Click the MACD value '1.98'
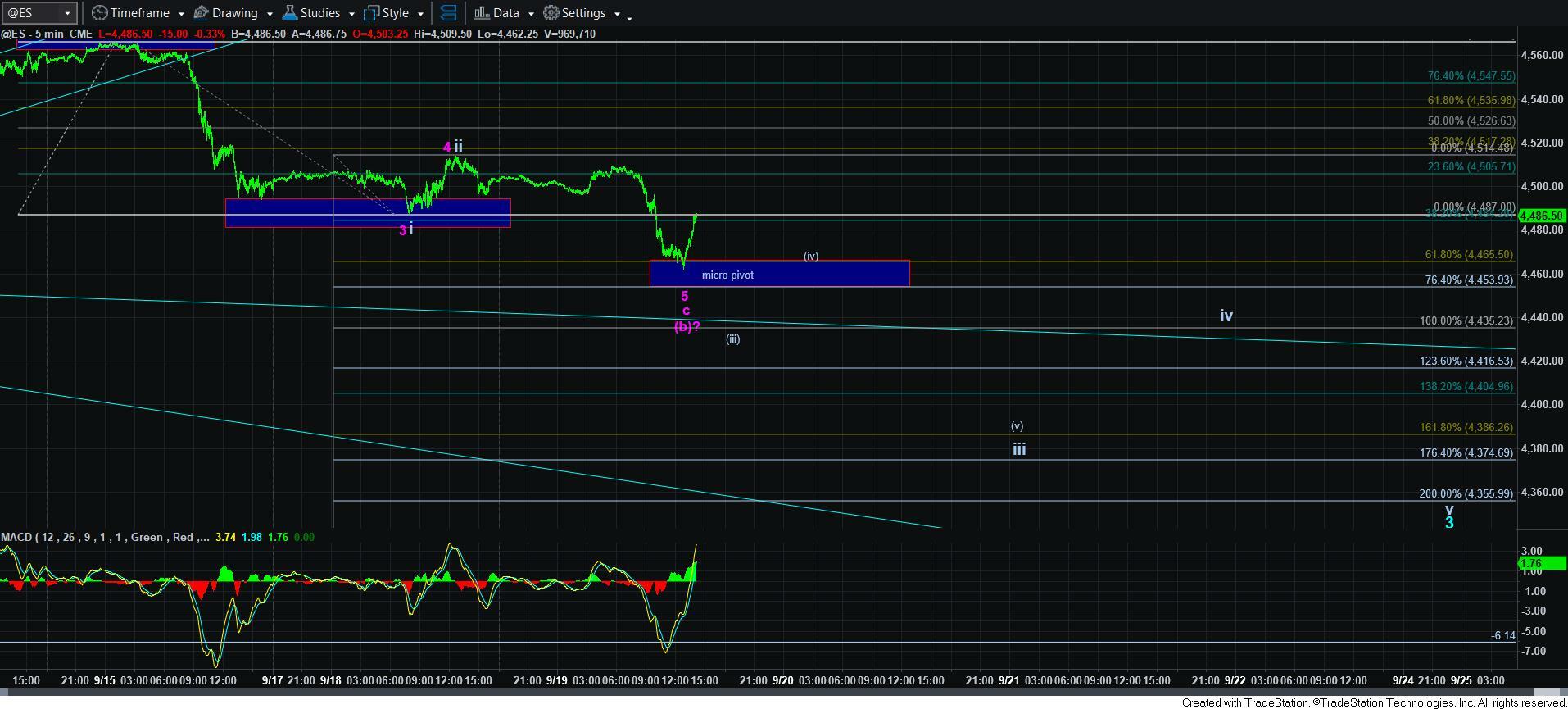The width and height of the screenshot is (1568, 709). click(x=252, y=537)
